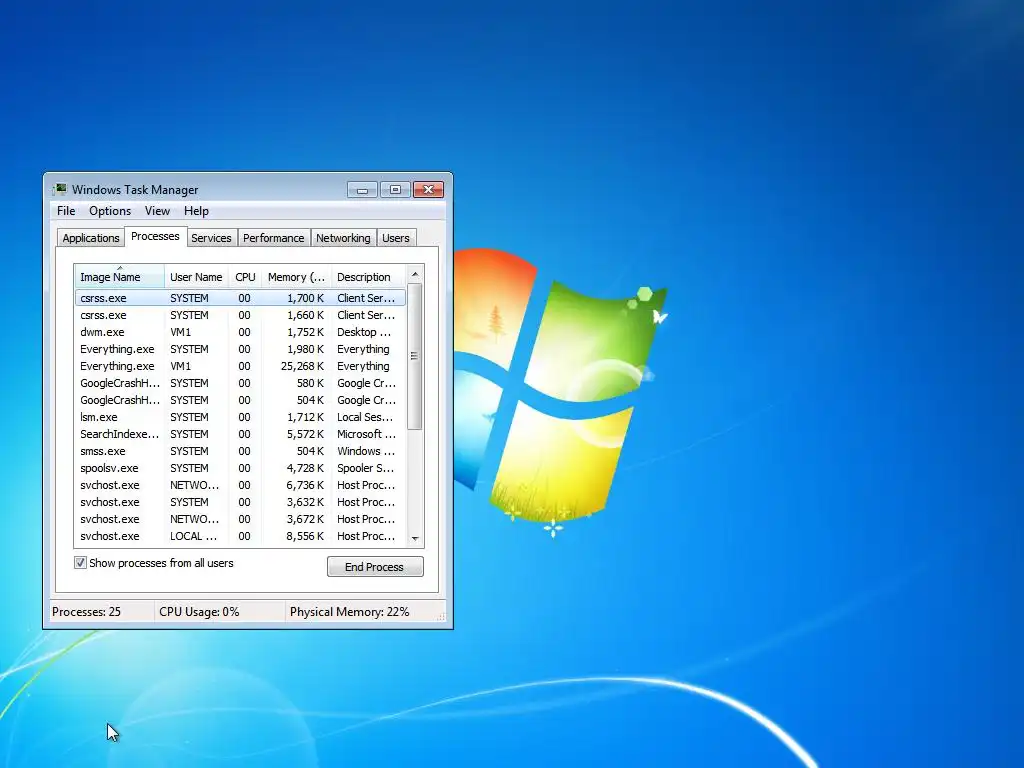
Task: Select the spoolsv.exe process row
Action: click(240, 468)
